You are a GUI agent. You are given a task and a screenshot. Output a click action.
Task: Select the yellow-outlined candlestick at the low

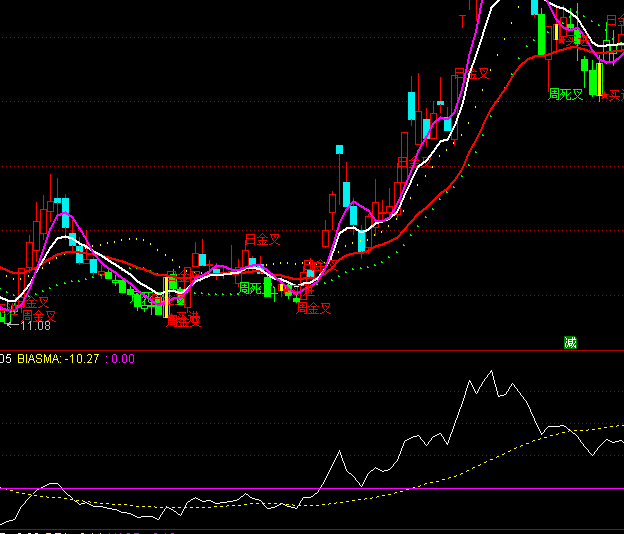166,297
